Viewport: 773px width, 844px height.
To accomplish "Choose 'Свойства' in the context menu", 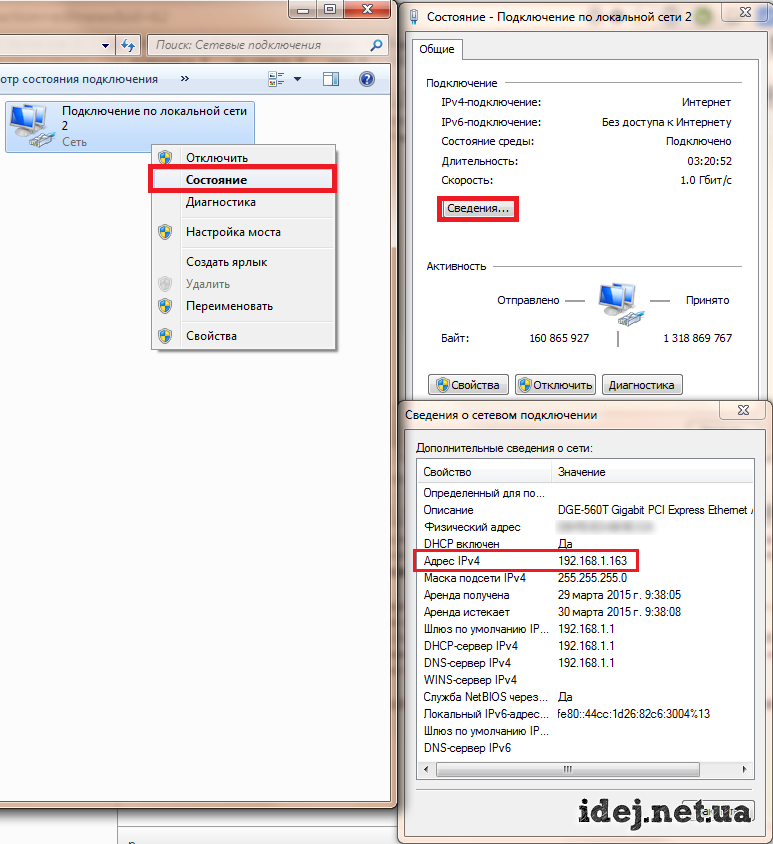I will pos(244,336).
